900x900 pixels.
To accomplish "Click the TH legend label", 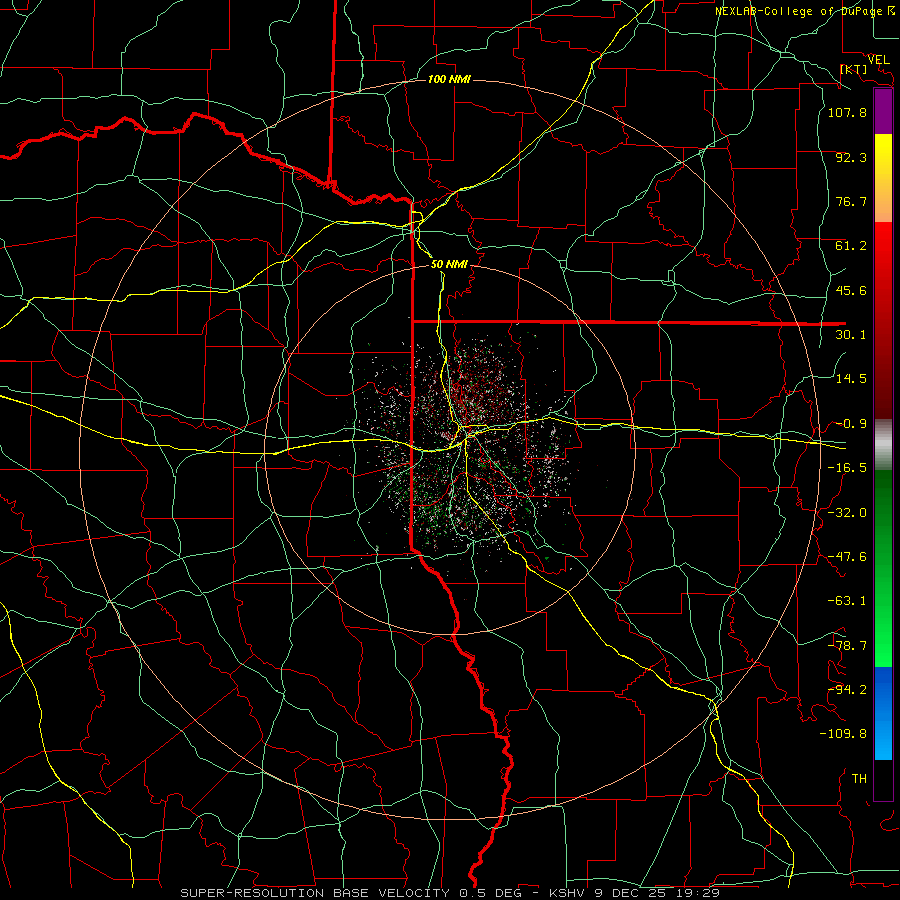I will pyautogui.click(x=859, y=779).
